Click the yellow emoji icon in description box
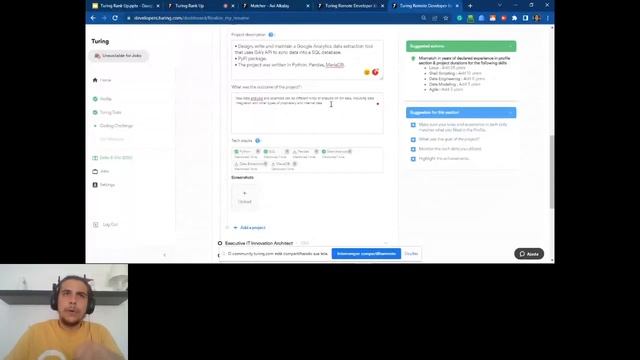Screen dimensions: 640x360 tap(367, 72)
